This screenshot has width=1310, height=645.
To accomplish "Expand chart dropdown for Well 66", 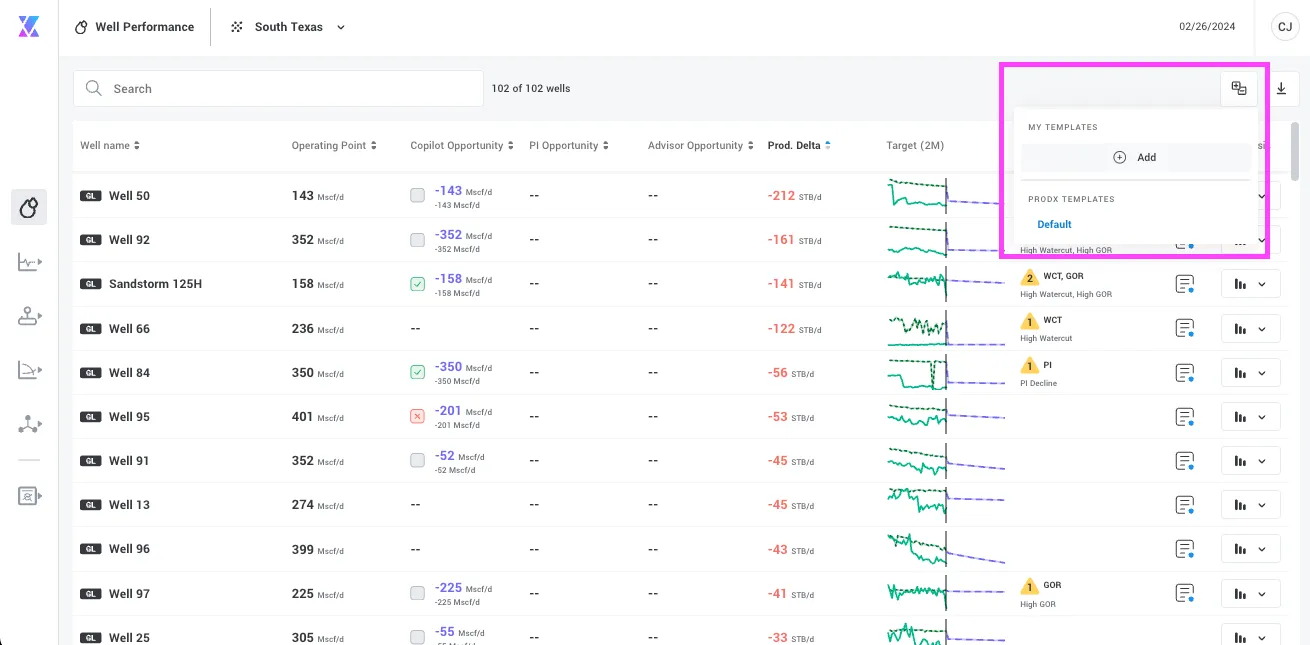I will [1251, 329].
